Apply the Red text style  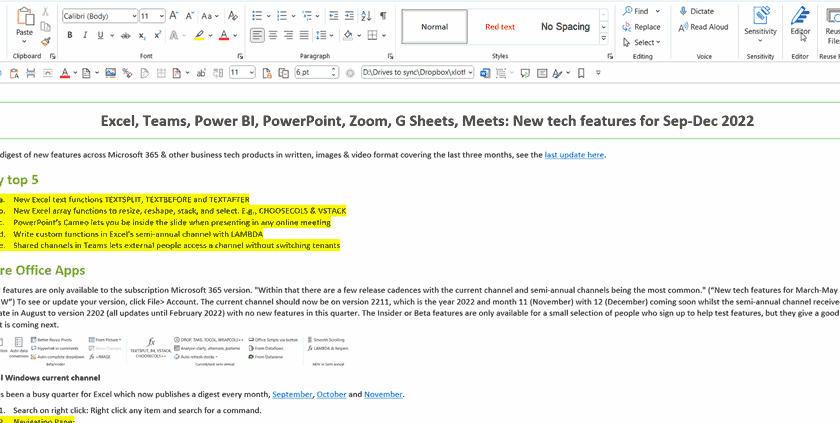point(499,27)
